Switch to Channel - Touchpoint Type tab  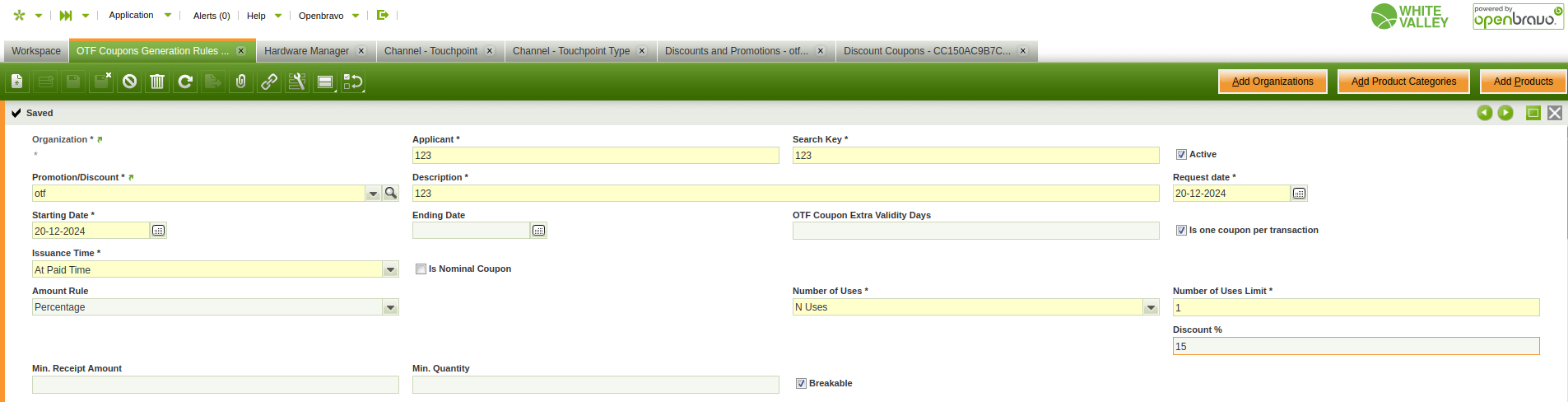click(x=571, y=51)
